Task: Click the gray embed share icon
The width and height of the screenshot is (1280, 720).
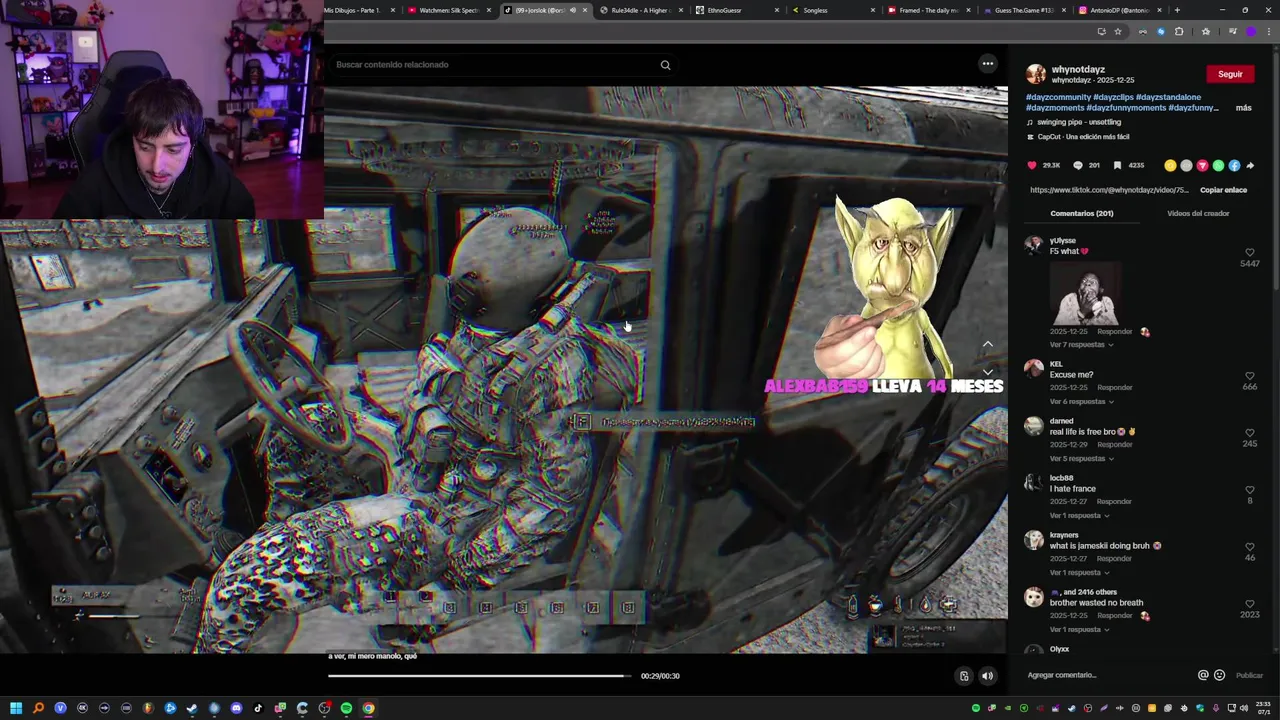Action: point(1186,166)
